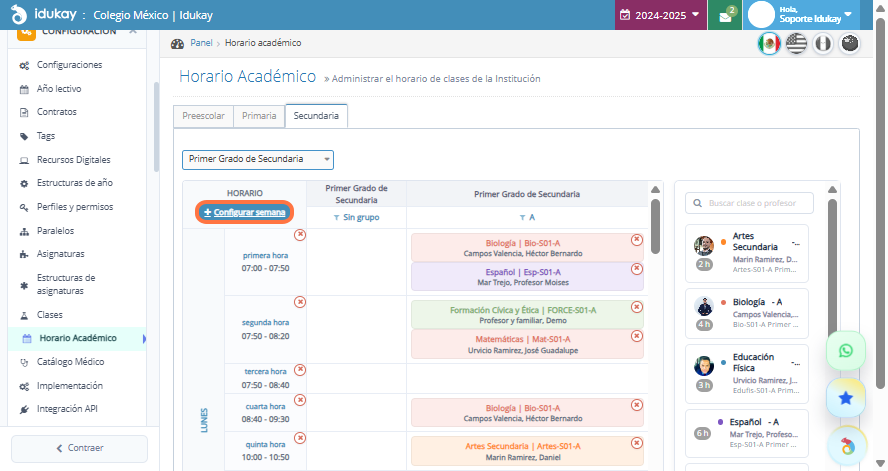The height and width of the screenshot is (471, 888).
Task: Click the Biología | Bio-S01-A block at primera hora
Action: [527, 248]
